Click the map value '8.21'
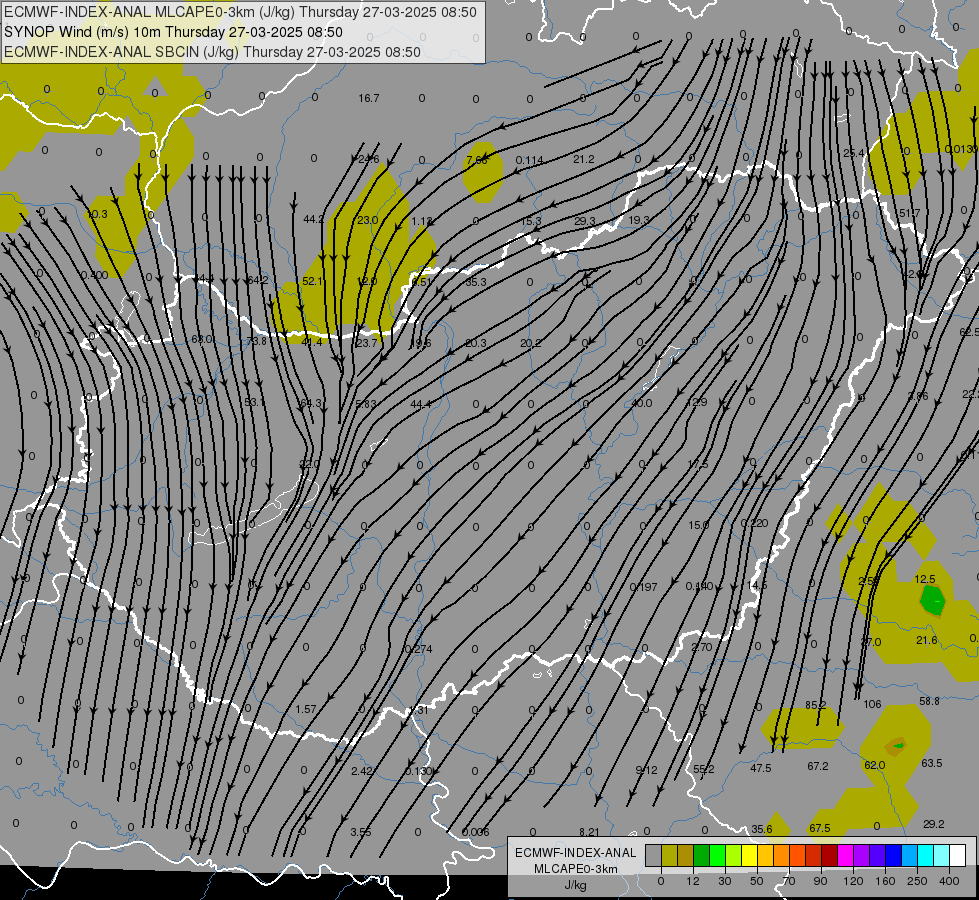This screenshot has height=900, width=979. point(589,832)
